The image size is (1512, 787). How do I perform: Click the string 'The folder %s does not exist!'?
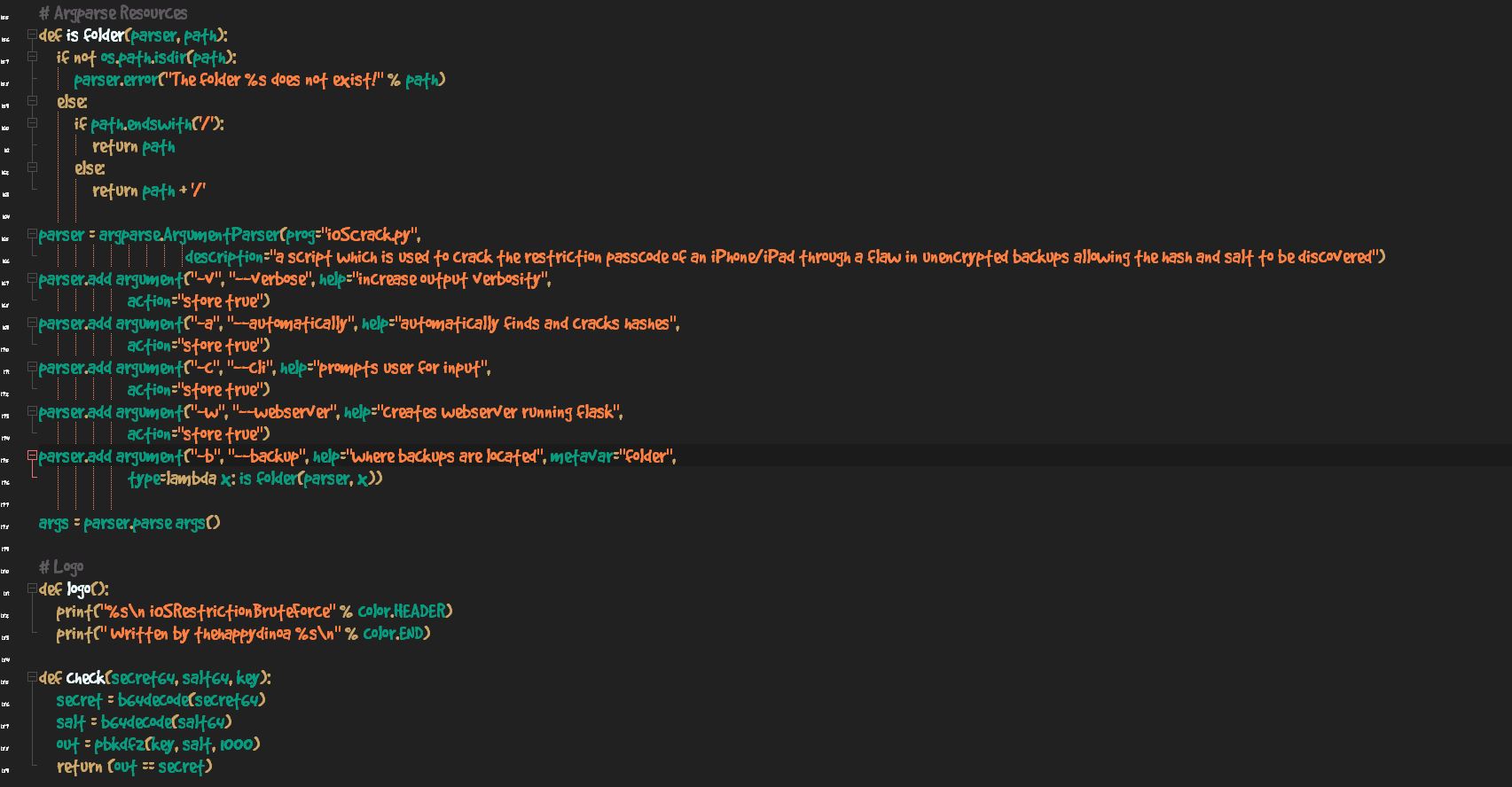[x=272, y=80]
